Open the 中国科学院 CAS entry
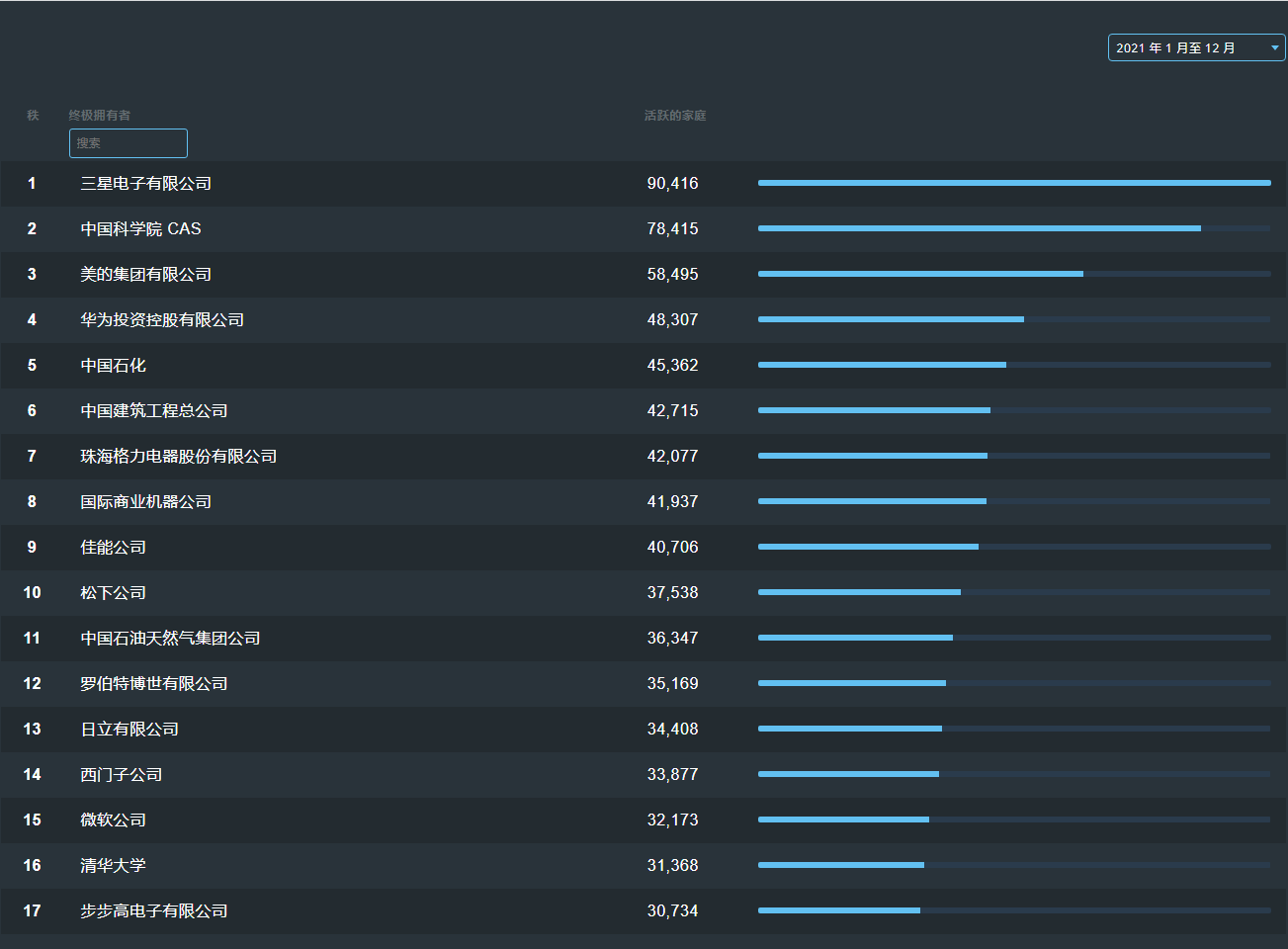 pyautogui.click(x=140, y=229)
